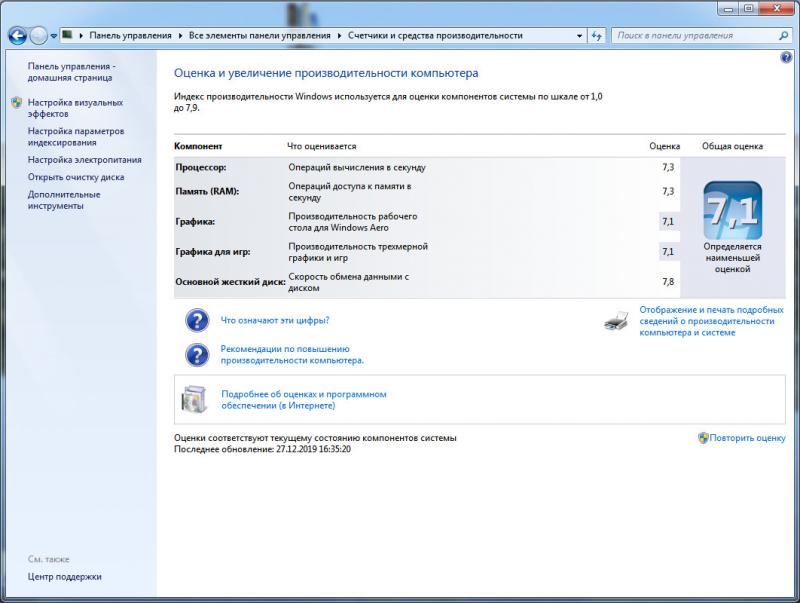800x603 pixels.
Task: Open 'Что означают эти цифры?' link
Action: point(275,320)
